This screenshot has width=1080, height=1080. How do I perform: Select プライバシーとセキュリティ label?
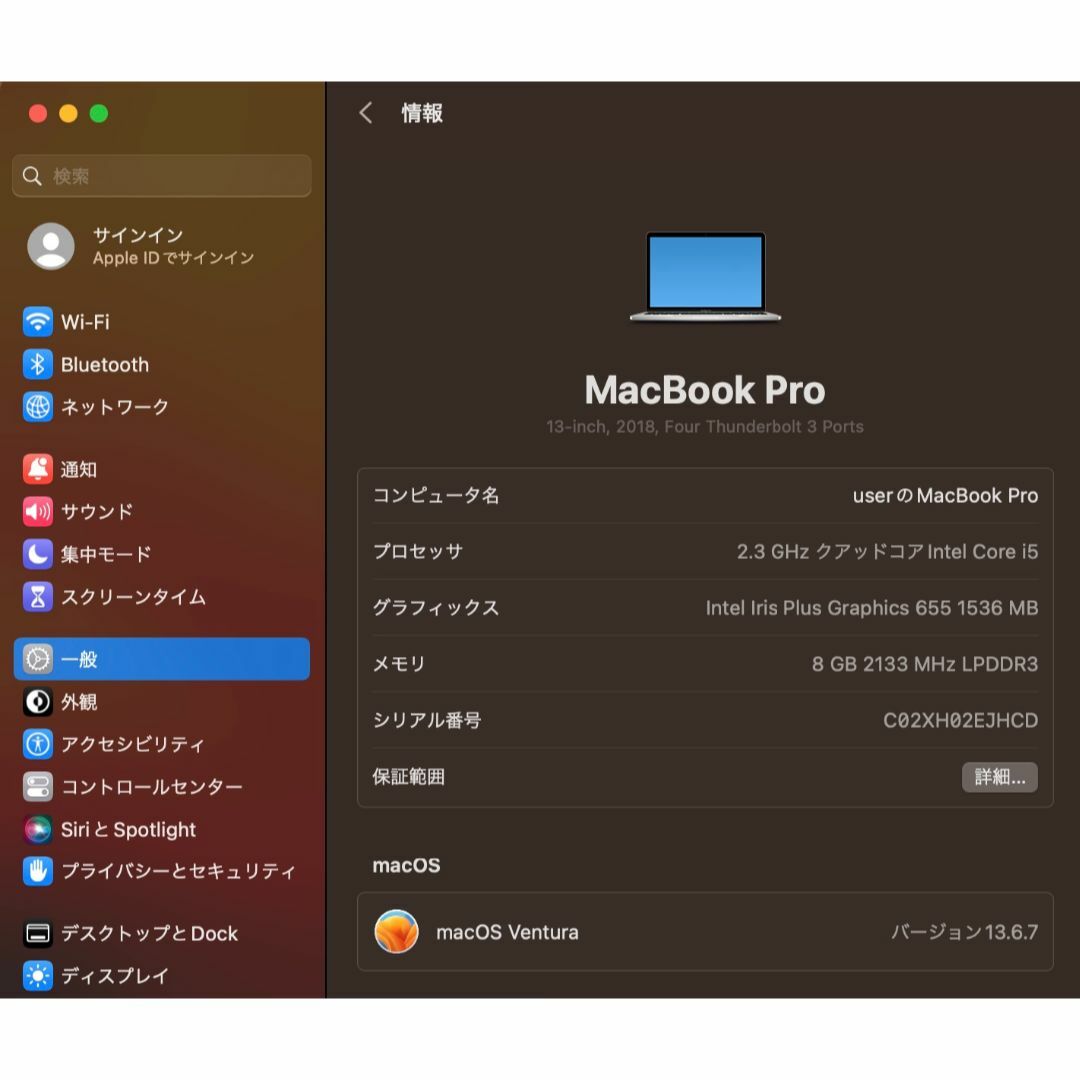click(x=178, y=871)
